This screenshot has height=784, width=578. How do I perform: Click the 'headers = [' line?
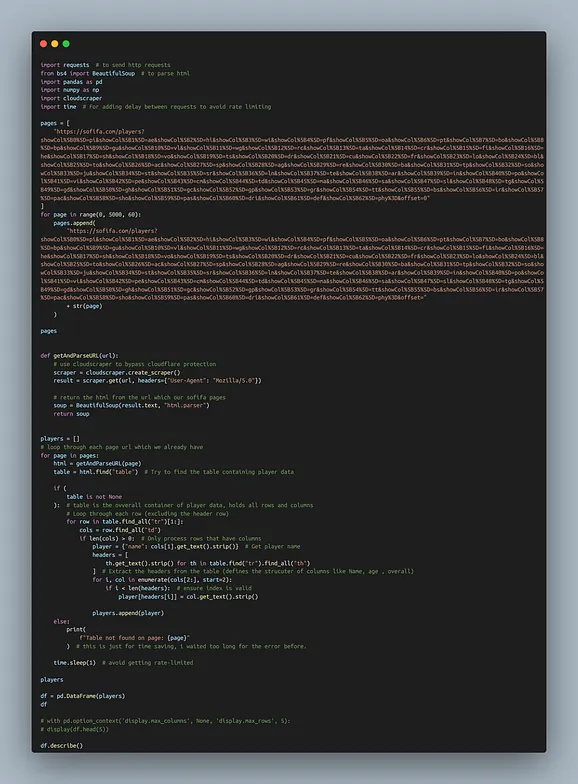pyautogui.click(x=110, y=555)
